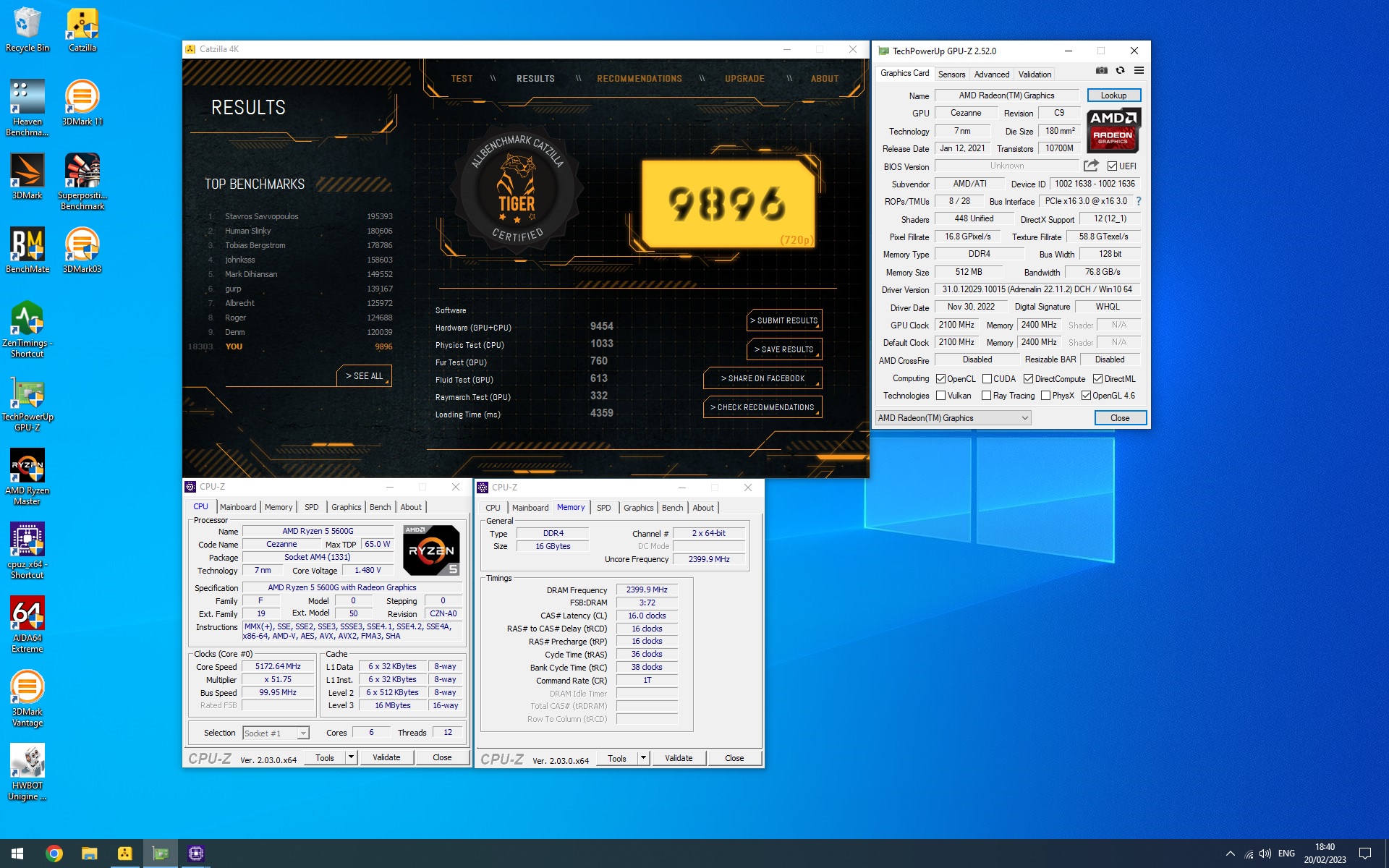Launch AIDA64 Extreme desktop icon
1389x868 pixels.
coord(27,625)
